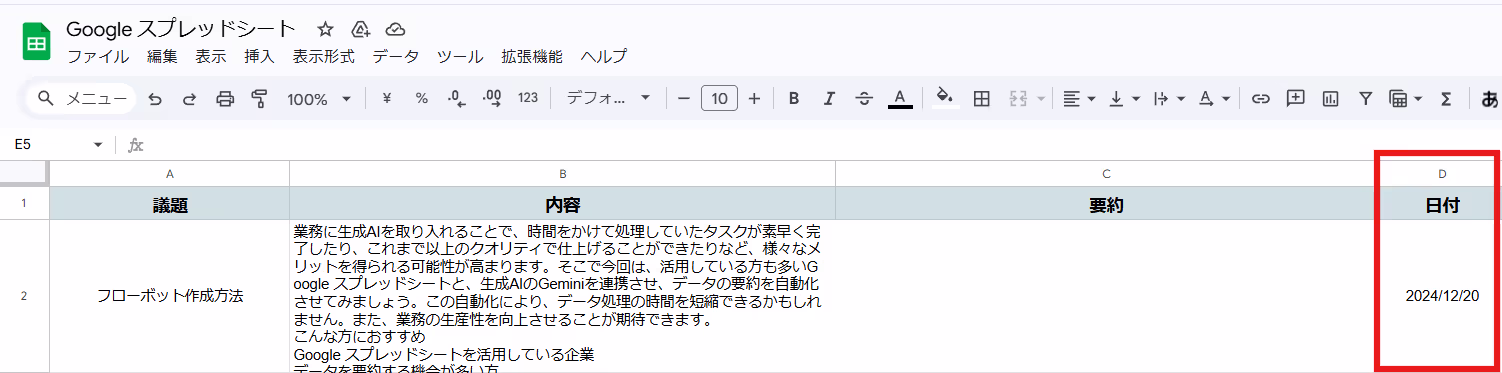Toggle italic formatting

pos(829,98)
